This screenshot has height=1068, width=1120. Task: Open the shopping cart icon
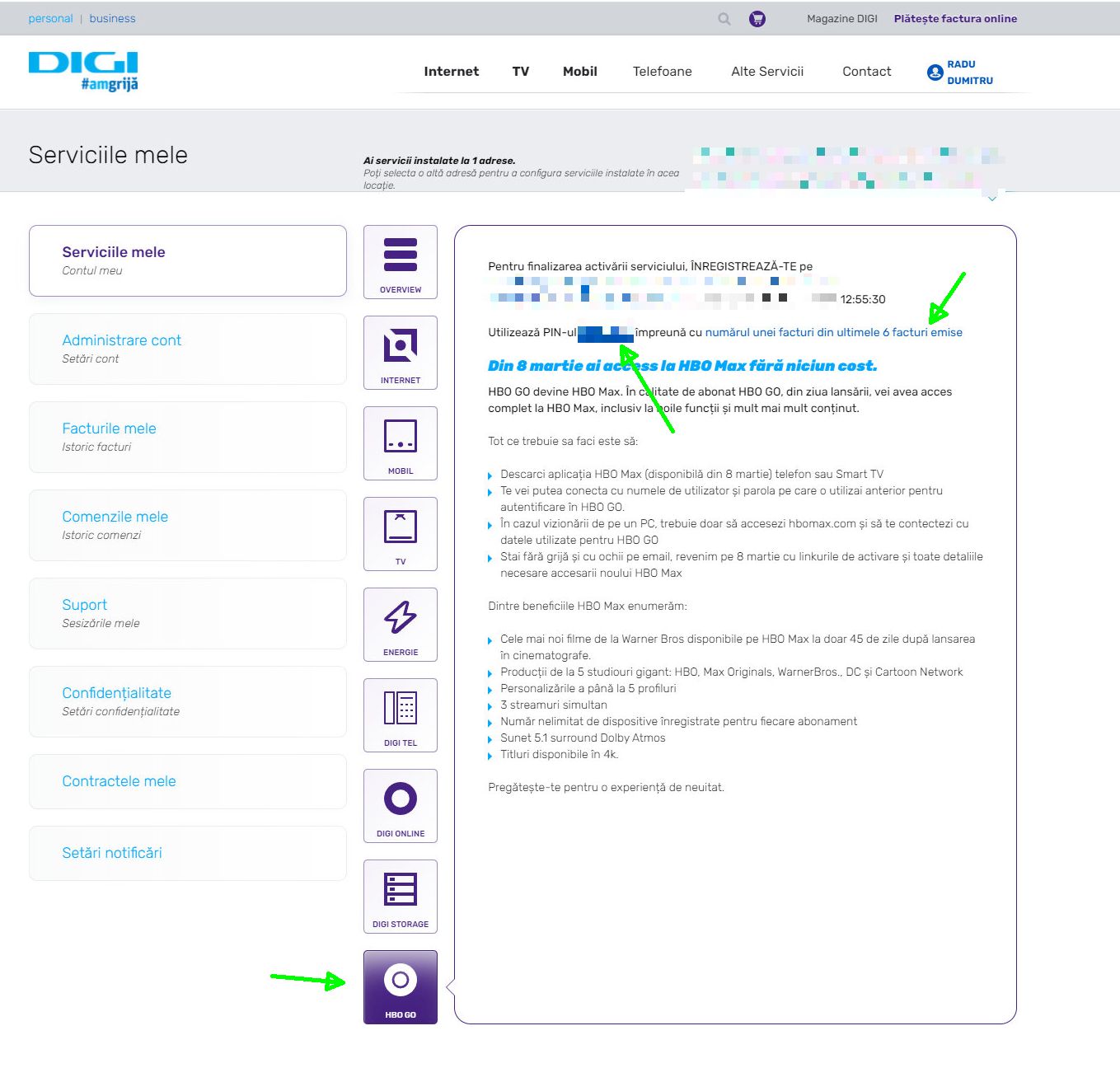757,19
